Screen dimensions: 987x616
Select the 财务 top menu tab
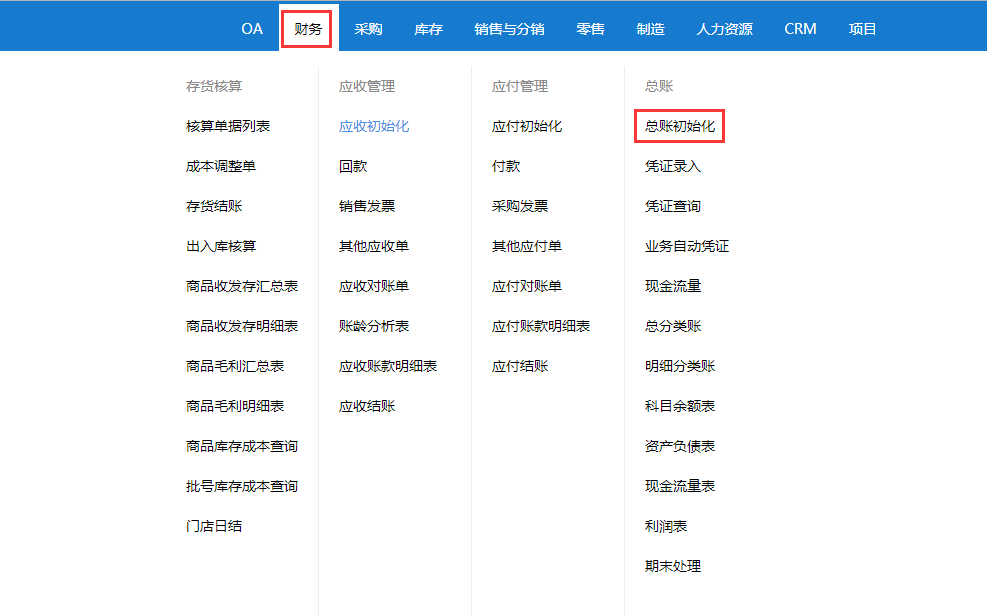308,29
